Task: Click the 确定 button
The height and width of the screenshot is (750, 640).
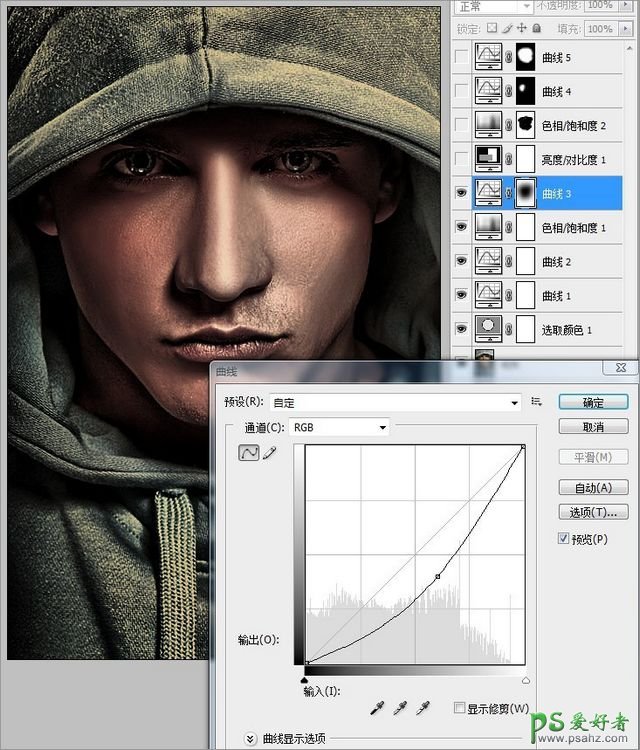Action: click(x=593, y=402)
